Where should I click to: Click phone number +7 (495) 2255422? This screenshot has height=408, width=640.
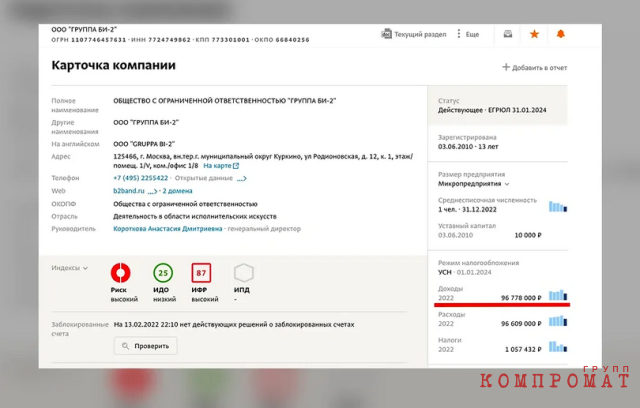pos(140,178)
